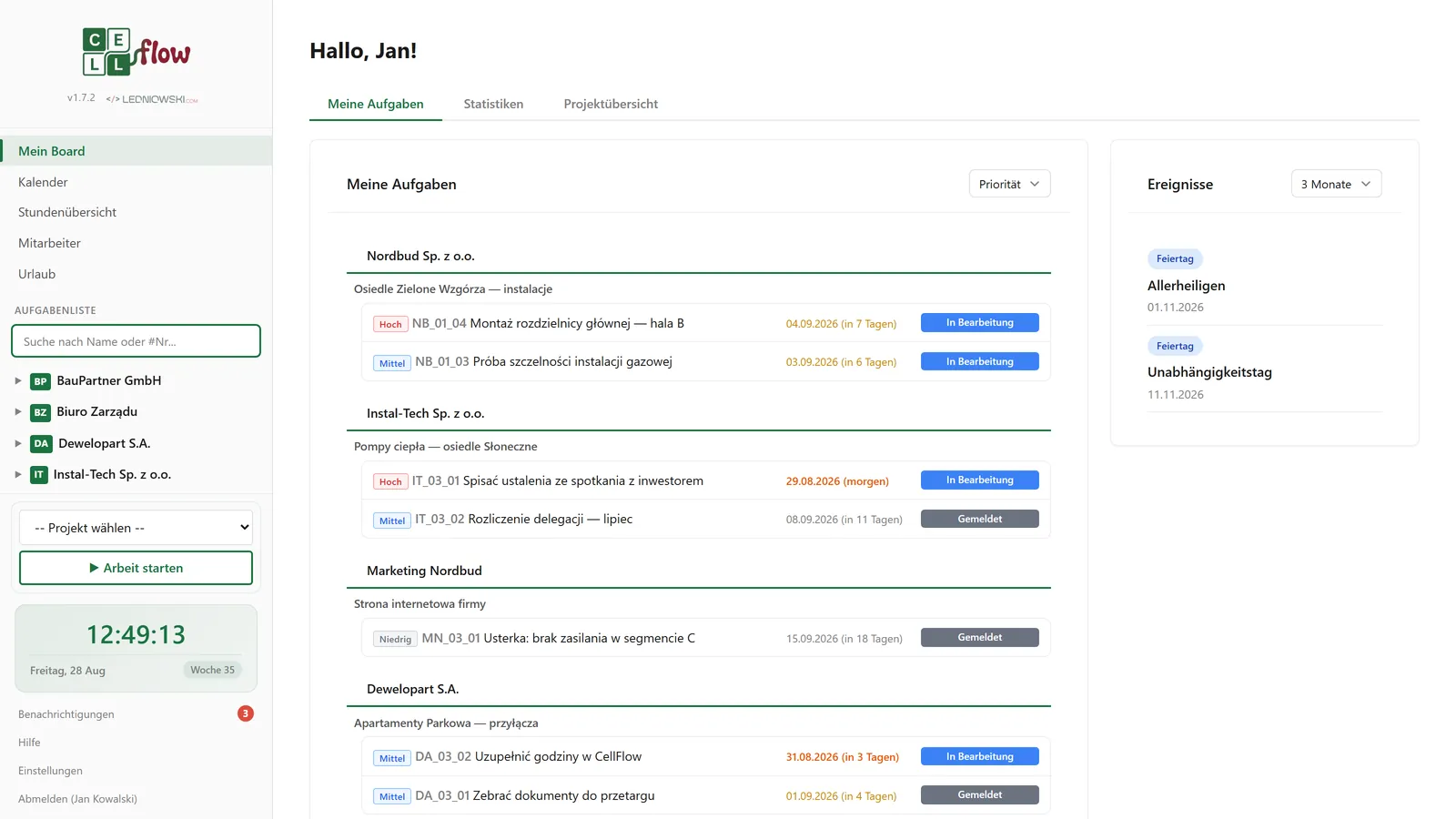Click the Mittel priority tag on DA_03_01

point(392,796)
